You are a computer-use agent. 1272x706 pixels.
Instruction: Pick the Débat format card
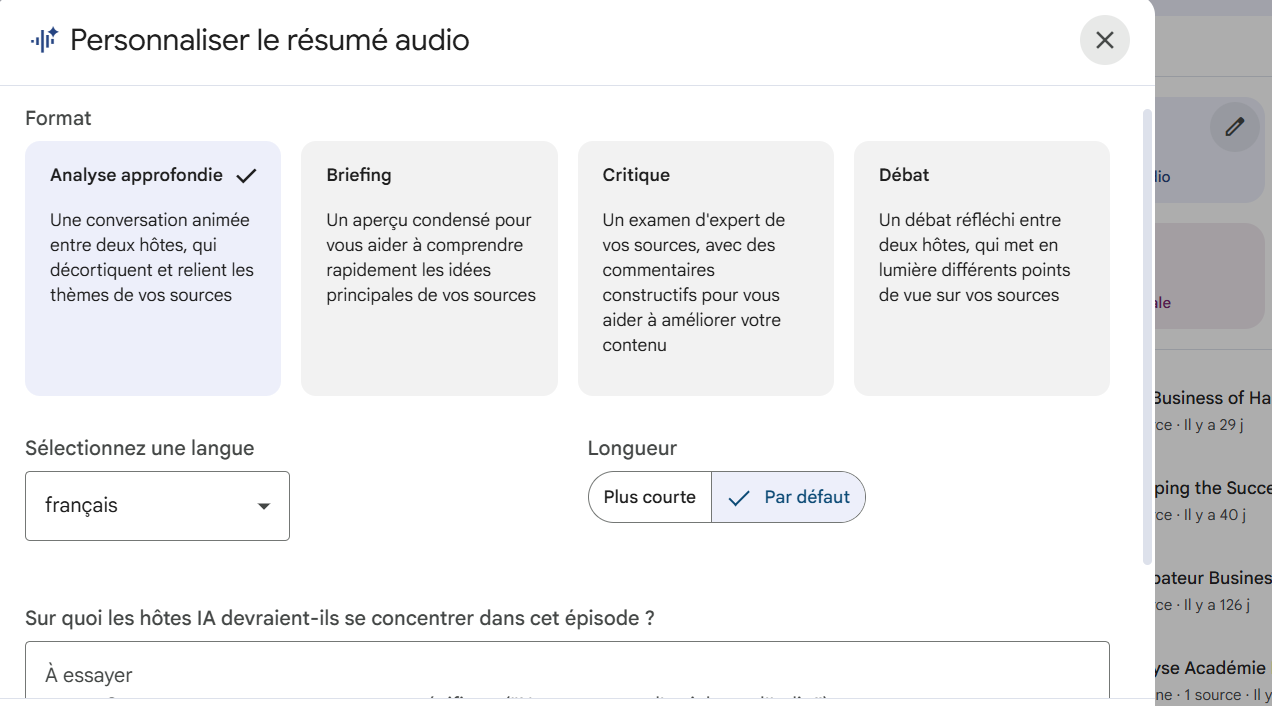coord(981,268)
